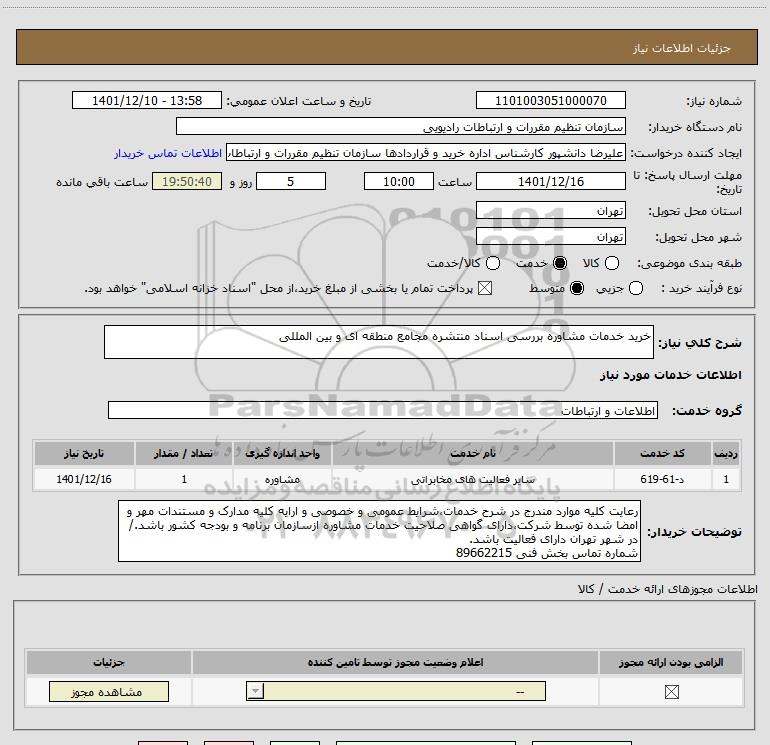Screen dimensions: 770x745
Task: Click the deadline hour field 10:00
Action: tap(399, 181)
